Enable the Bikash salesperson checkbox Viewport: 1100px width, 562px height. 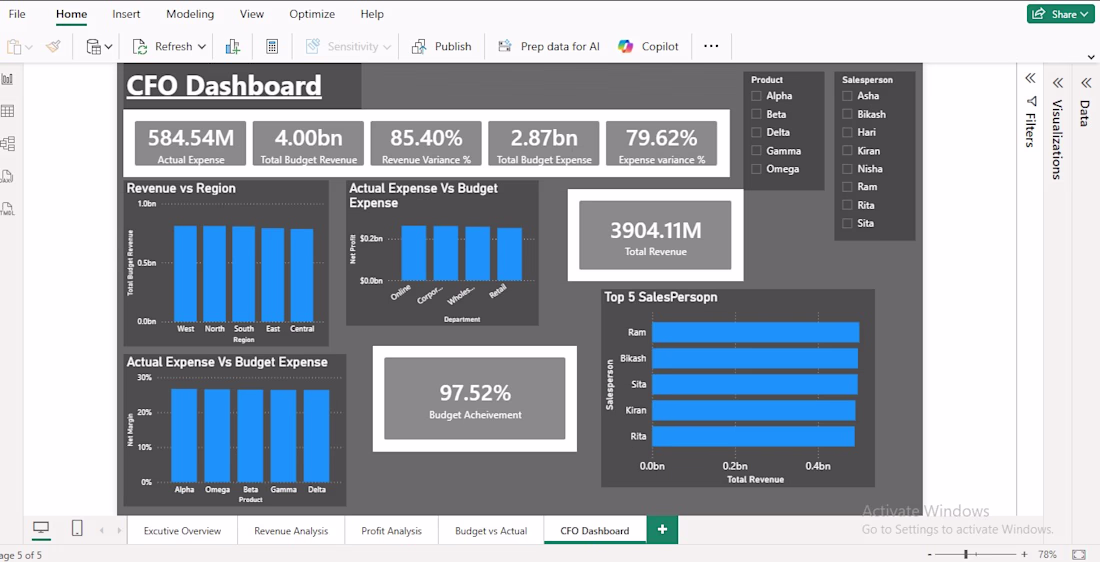[847, 114]
